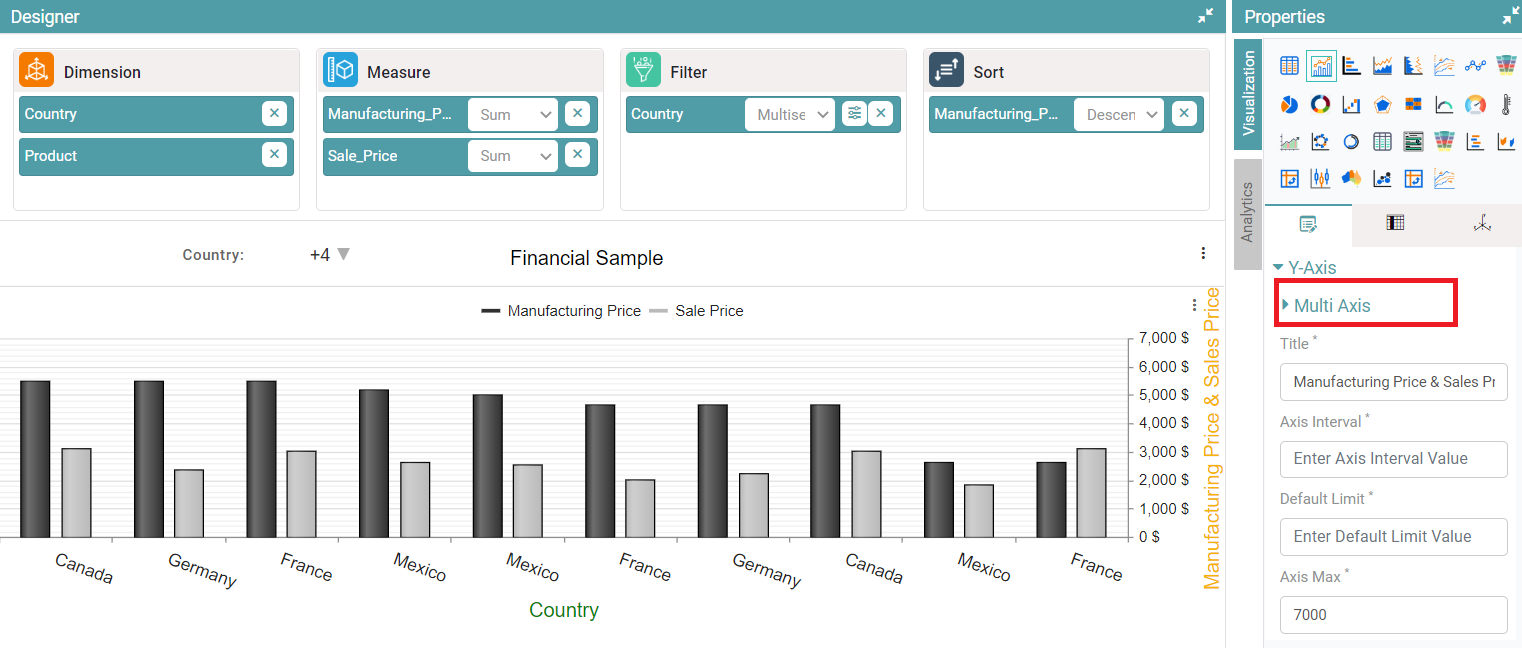Viewport: 1522px width, 648px height.
Task: Open the axis properties tab
Action: (x=1482, y=224)
